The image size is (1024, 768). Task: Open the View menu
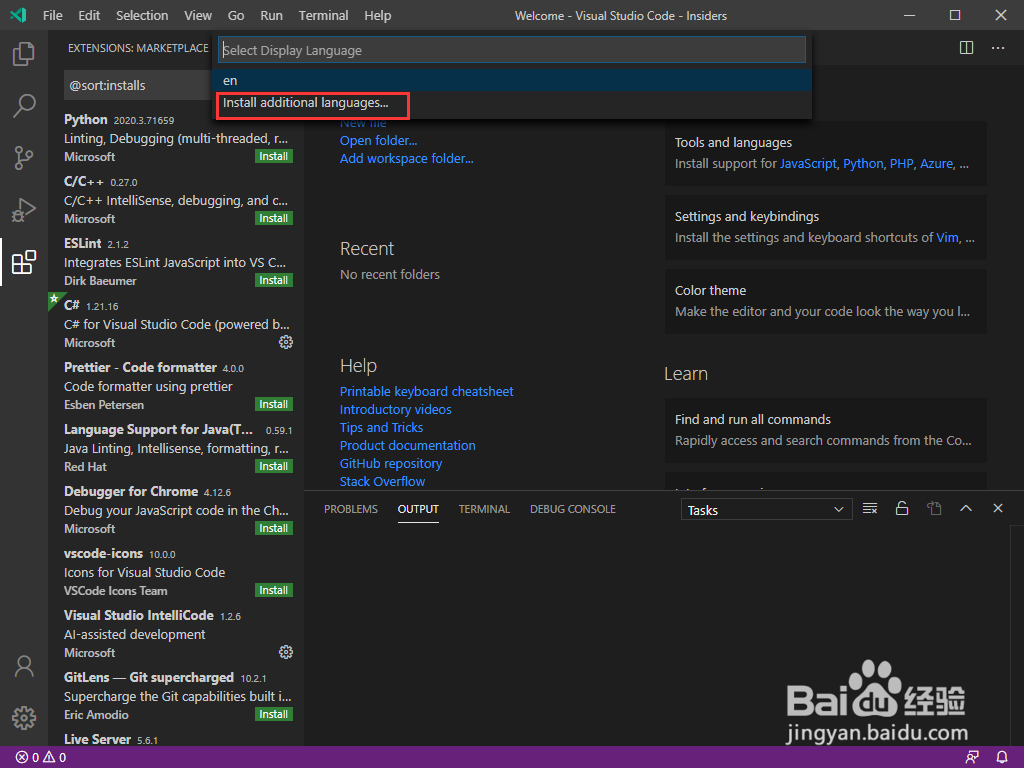[x=197, y=15]
